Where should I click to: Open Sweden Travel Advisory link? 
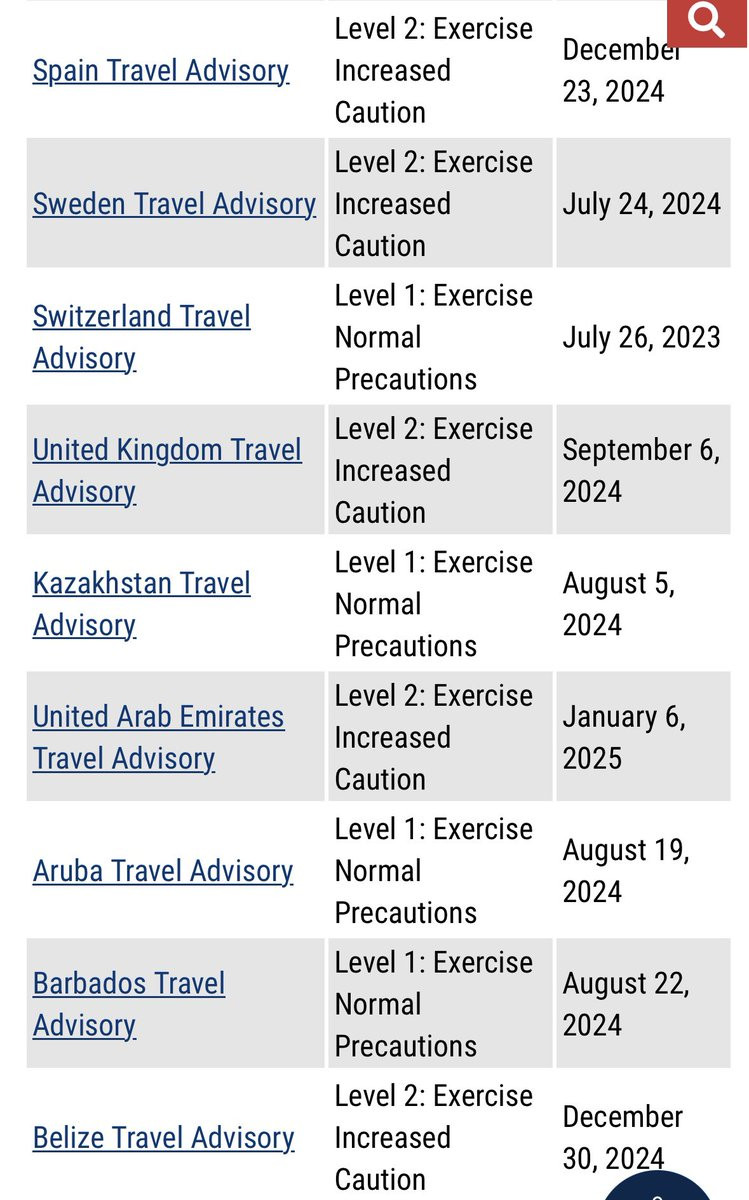(x=174, y=204)
